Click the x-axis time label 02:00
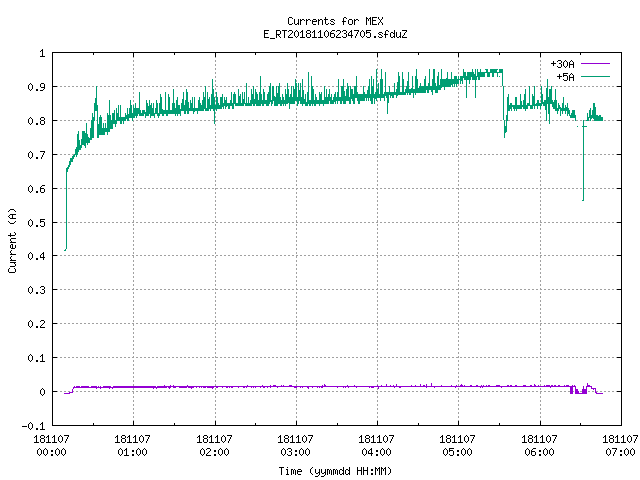 coord(214,452)
